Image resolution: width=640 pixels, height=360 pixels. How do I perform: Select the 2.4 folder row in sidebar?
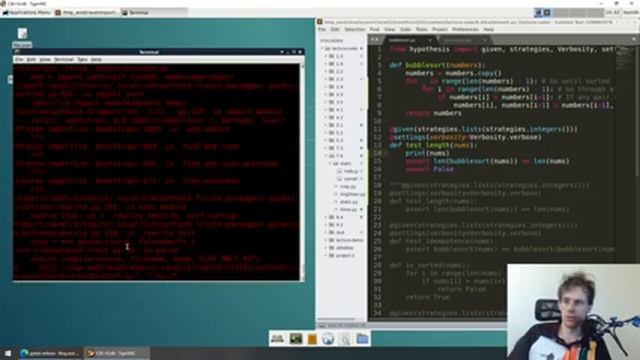pyautogui.click(x=342, y=87)
